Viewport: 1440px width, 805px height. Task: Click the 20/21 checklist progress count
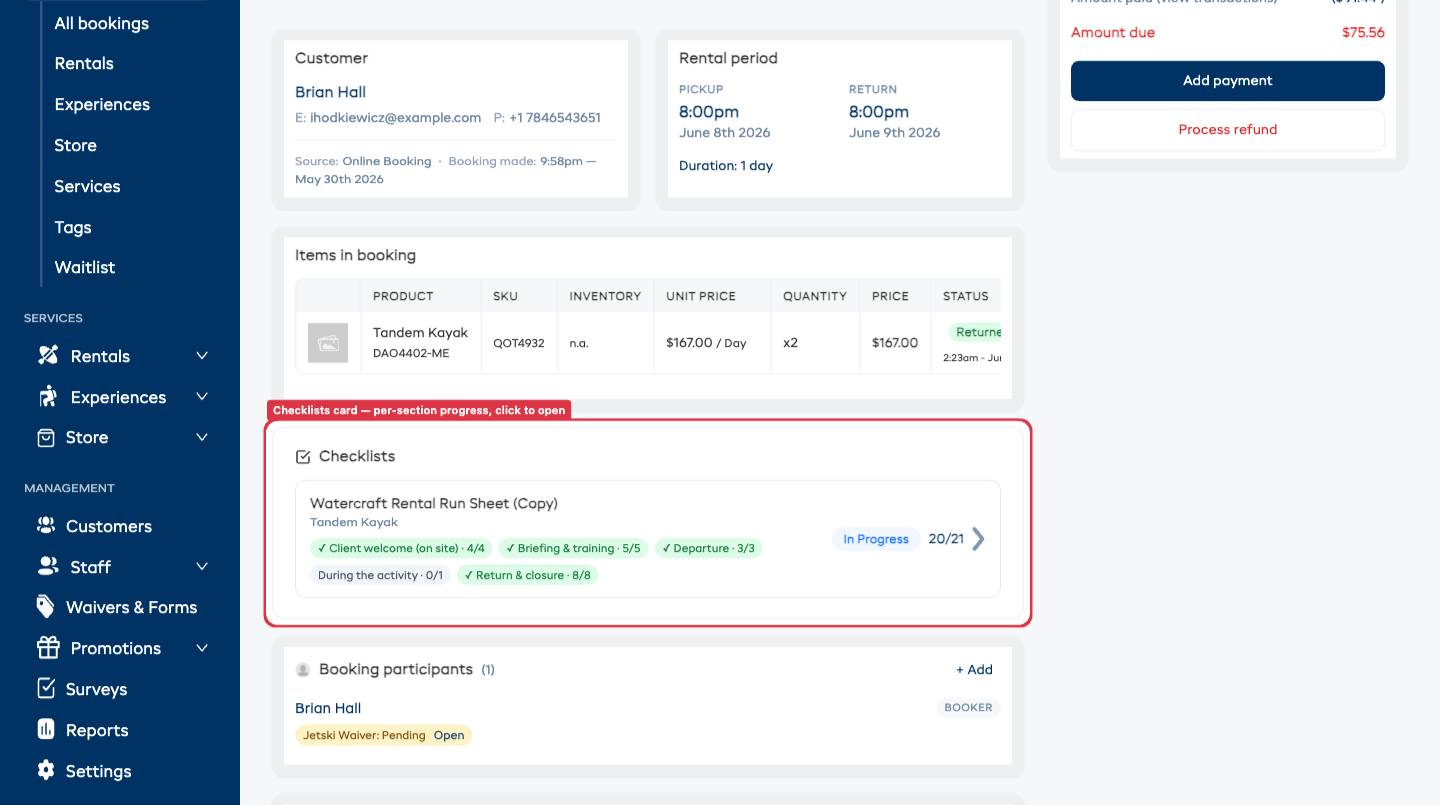946,539
